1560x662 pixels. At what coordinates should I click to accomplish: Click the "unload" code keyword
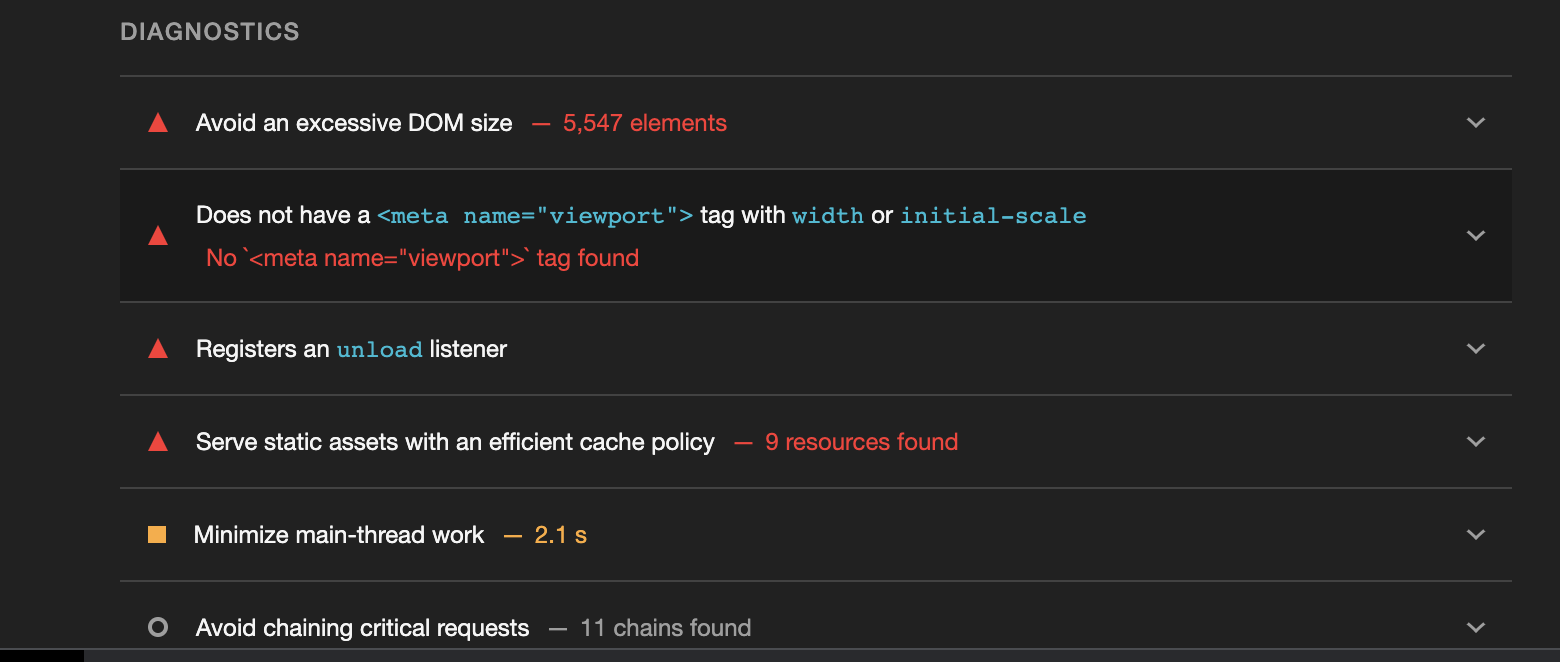[379, 350]
